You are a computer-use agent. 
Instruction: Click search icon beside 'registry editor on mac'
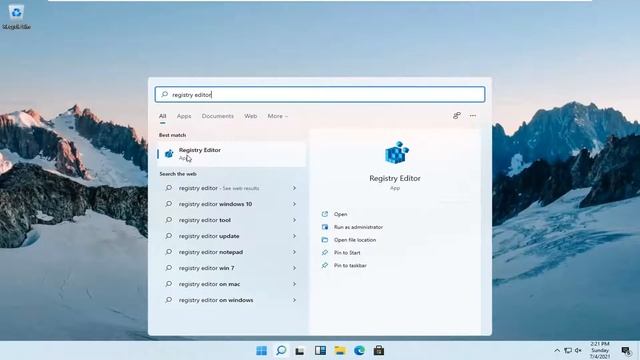click(169, 284)
